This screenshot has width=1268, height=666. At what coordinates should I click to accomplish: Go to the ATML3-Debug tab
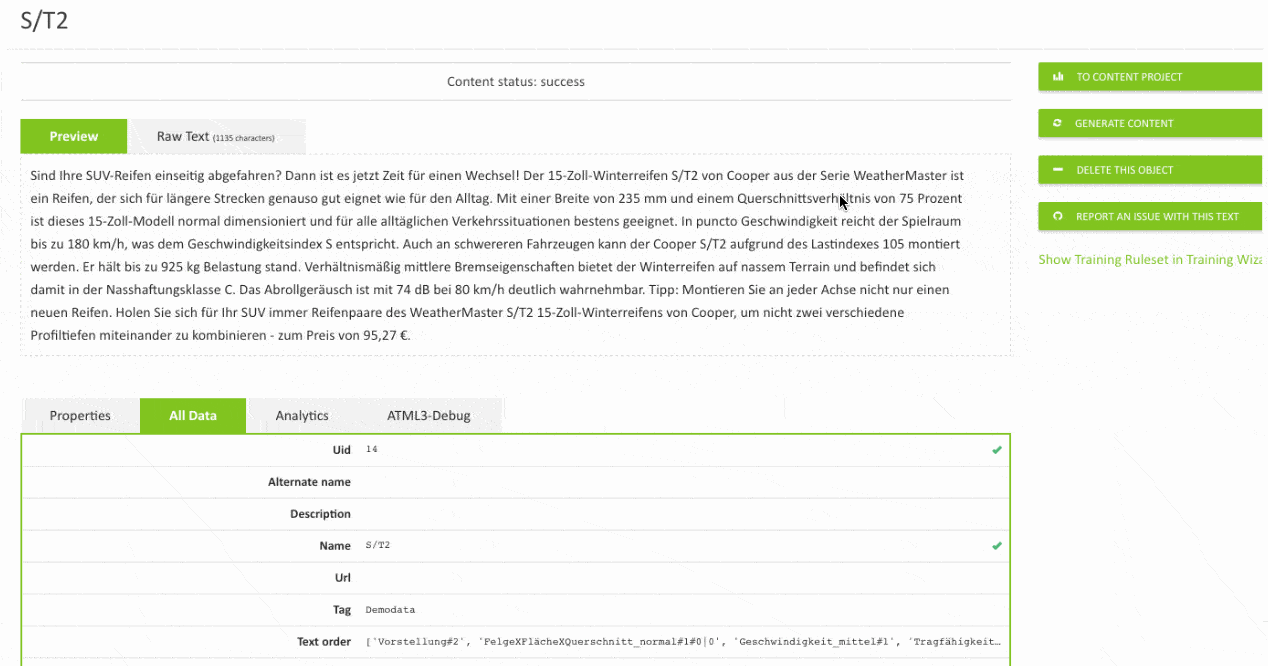(428, 415)
